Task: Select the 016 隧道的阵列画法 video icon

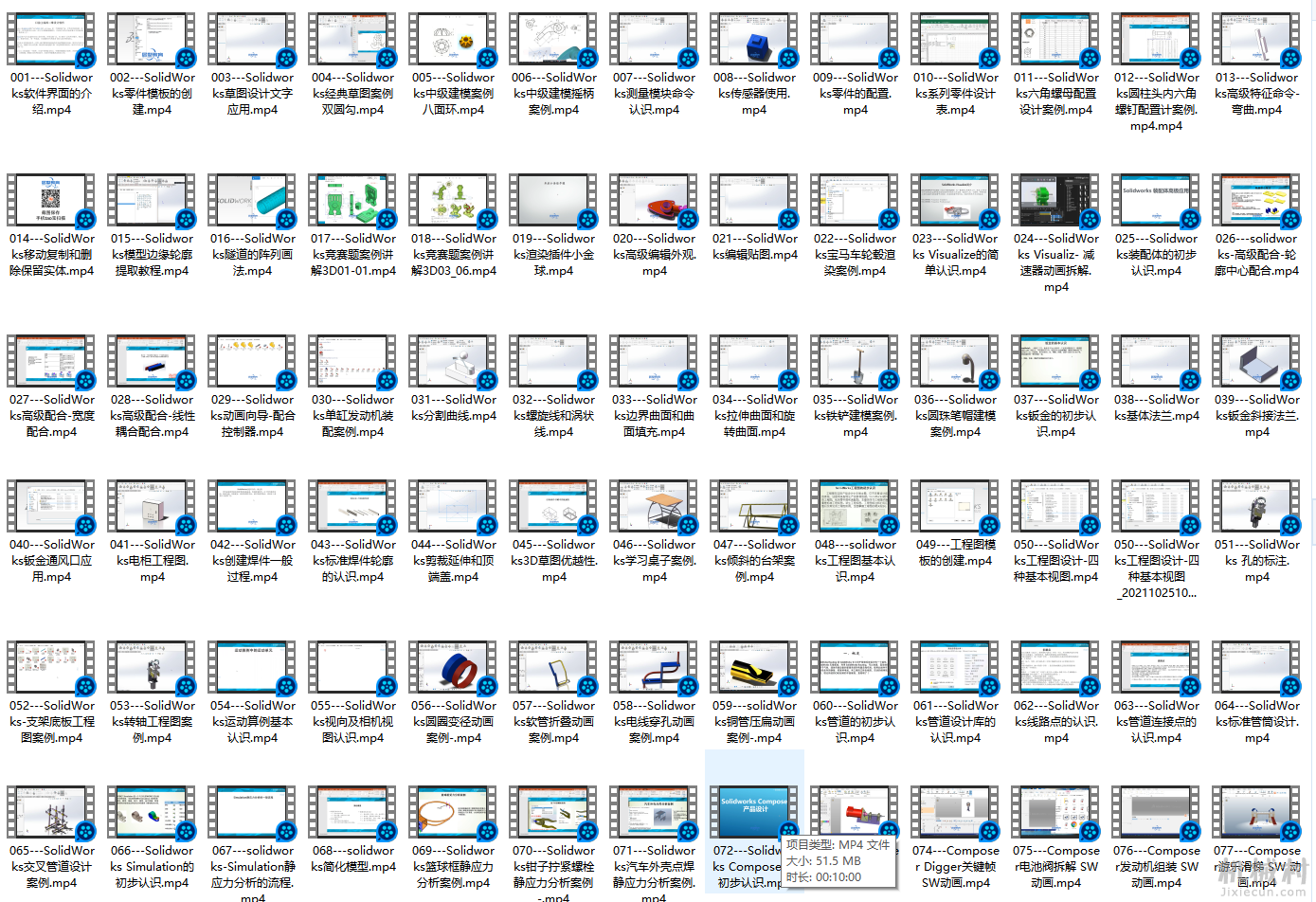Action: click(252, 201)
